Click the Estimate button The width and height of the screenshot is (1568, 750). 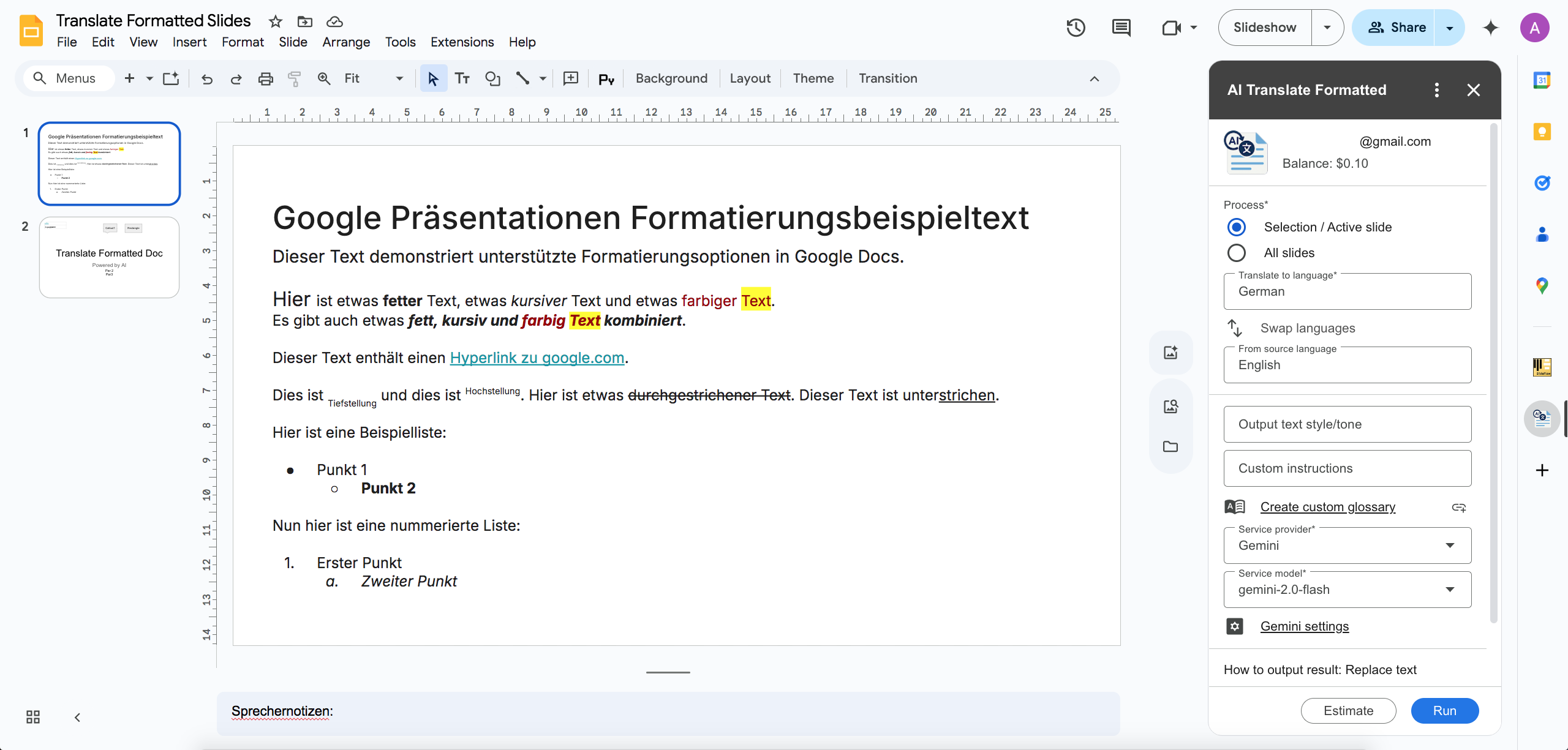click(1348, 711)
